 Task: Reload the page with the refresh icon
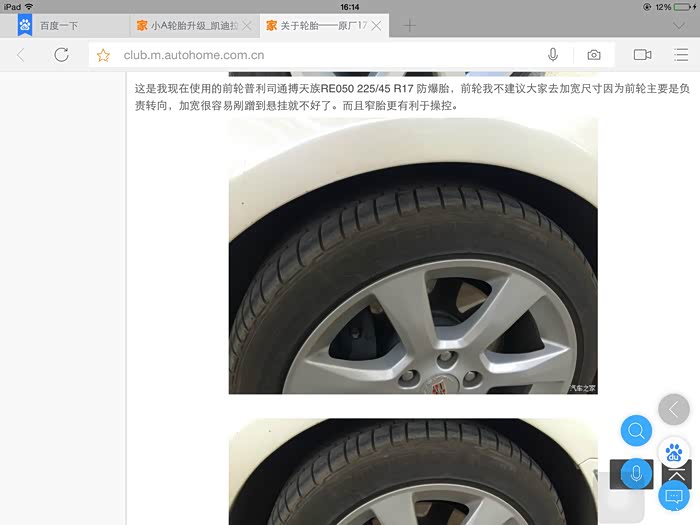pos(61,55)
